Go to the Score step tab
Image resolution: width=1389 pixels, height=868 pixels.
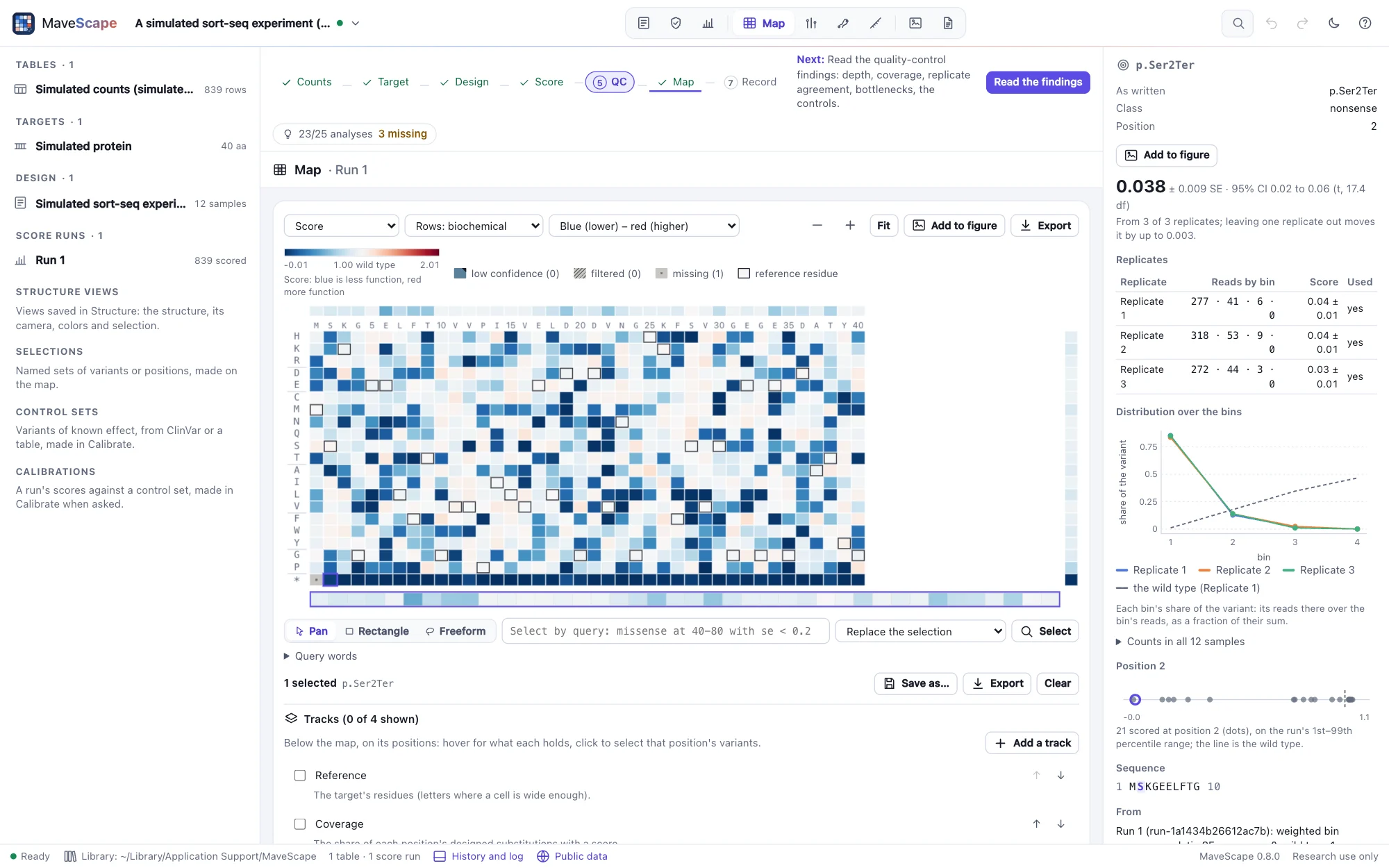point(541,82)
